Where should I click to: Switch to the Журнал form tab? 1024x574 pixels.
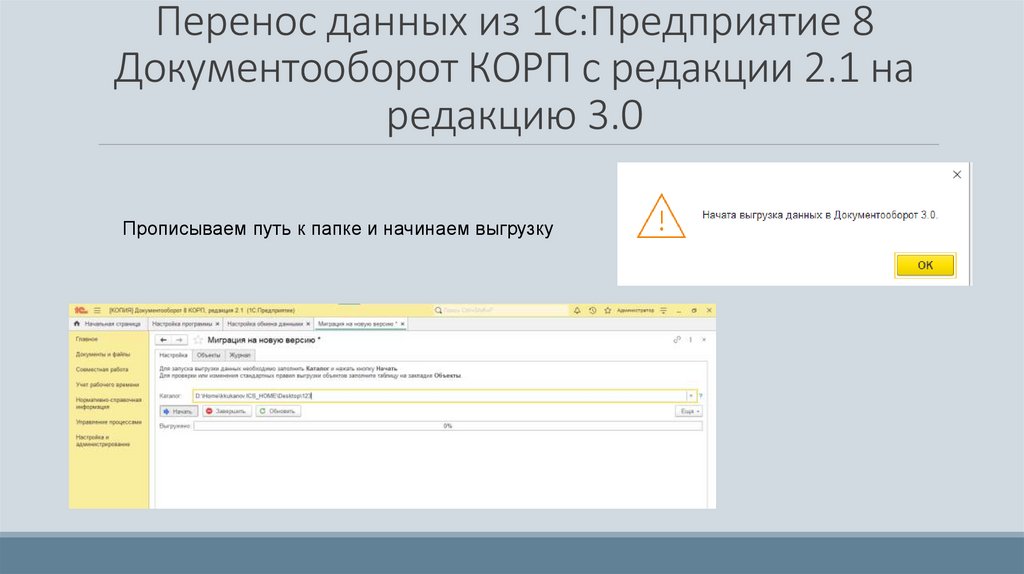(240, 355)
